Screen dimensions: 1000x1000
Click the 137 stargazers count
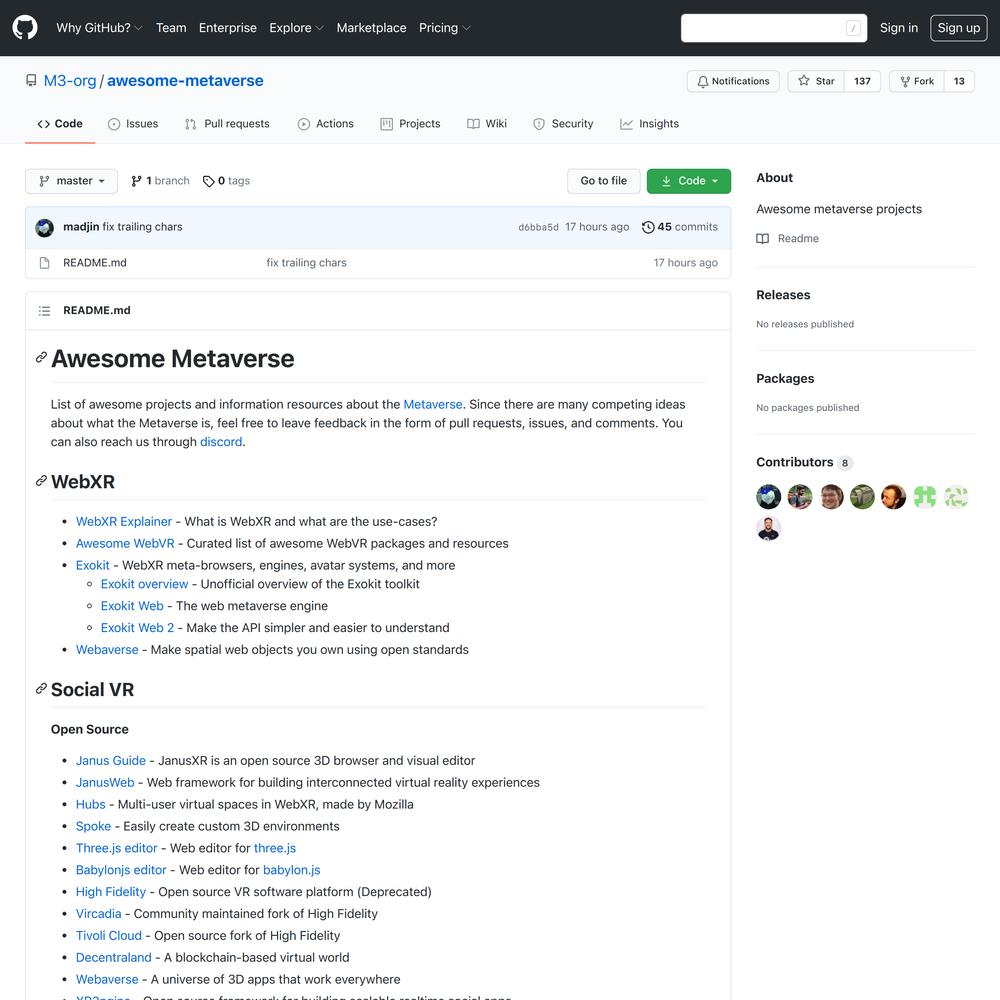pos(862,81)
